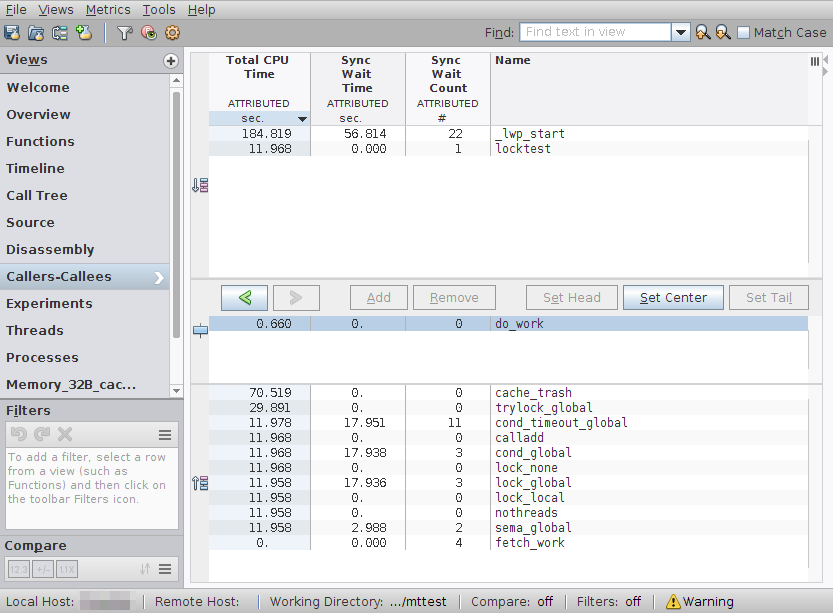Enable the Match Case checkbox
833x613 pixels.
(x=744, y=32)
